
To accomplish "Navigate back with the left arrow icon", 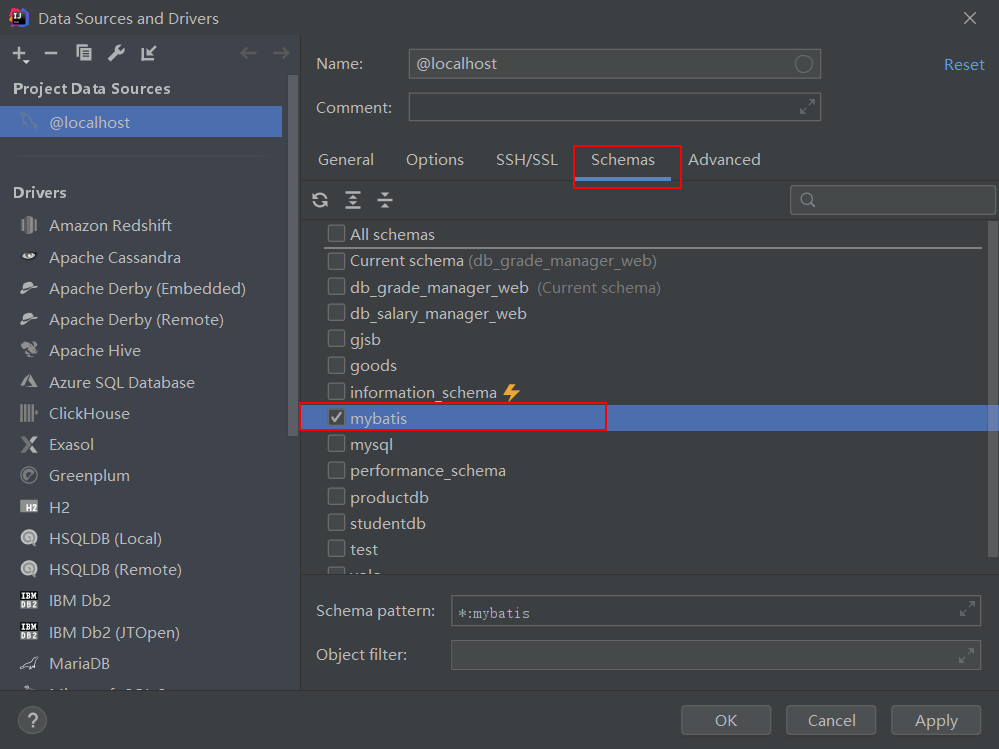I will coord(248,54).
